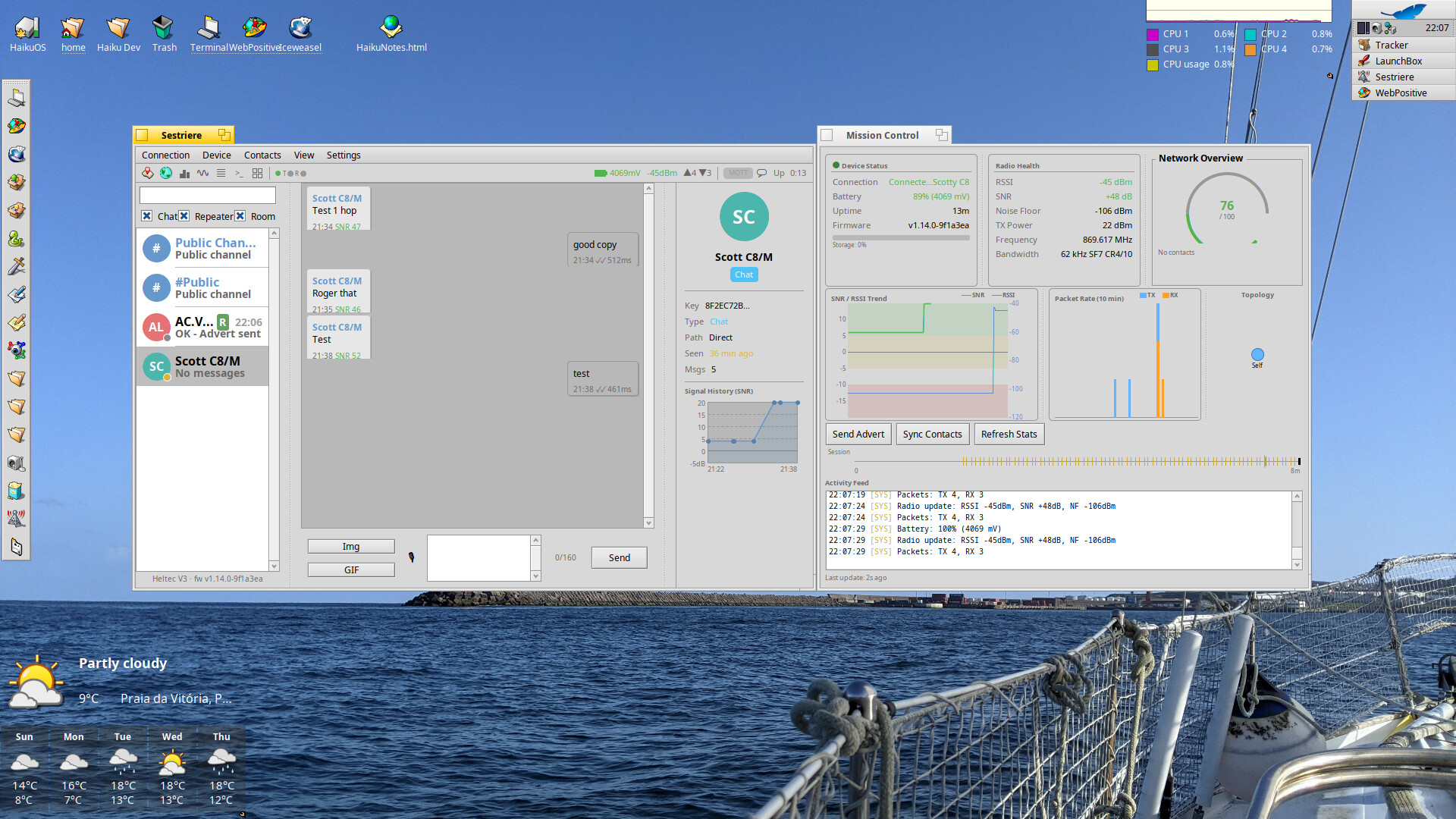1456x819 pixels.
Task: Disable the Room filter checkbox
Action: point(240,216)
